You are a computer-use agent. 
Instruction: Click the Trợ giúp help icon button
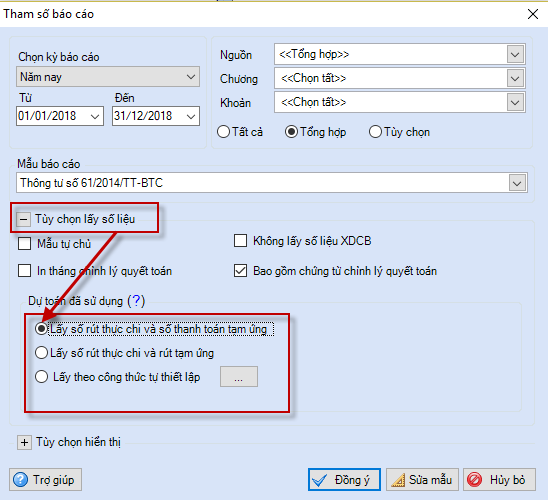45,480
